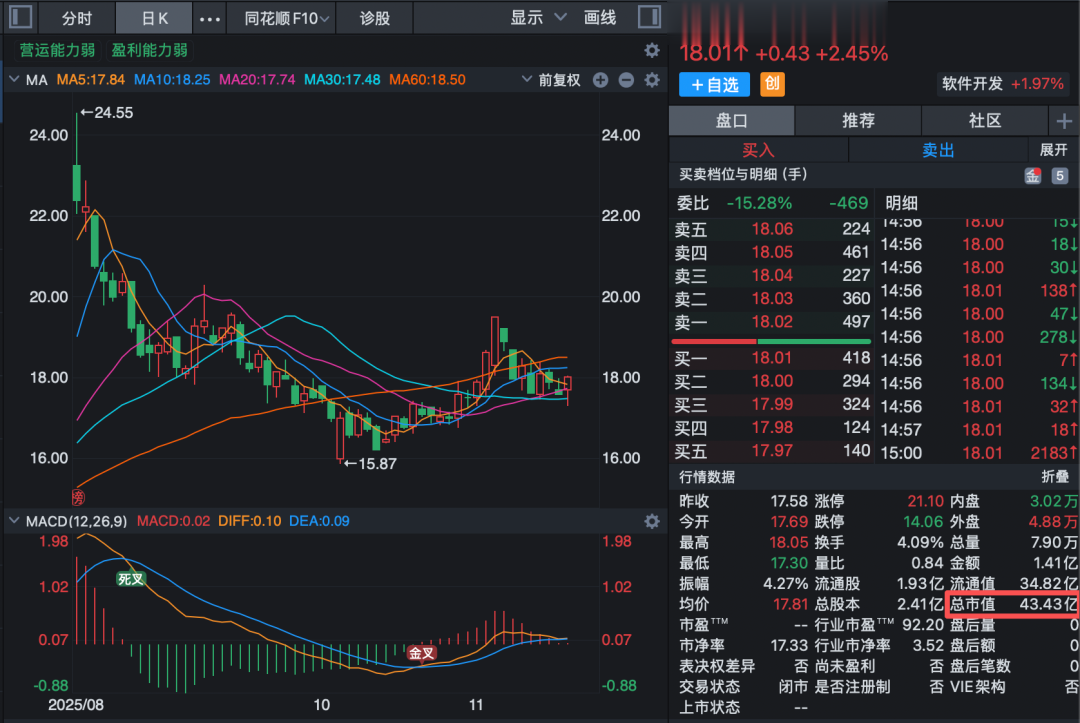
Task: Open MACD indicator settings gear
Action: click(x=652, y=521)
